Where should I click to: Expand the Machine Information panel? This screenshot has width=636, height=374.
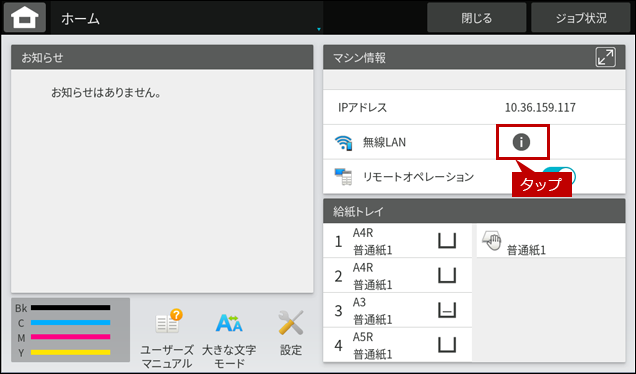point(605,57)
